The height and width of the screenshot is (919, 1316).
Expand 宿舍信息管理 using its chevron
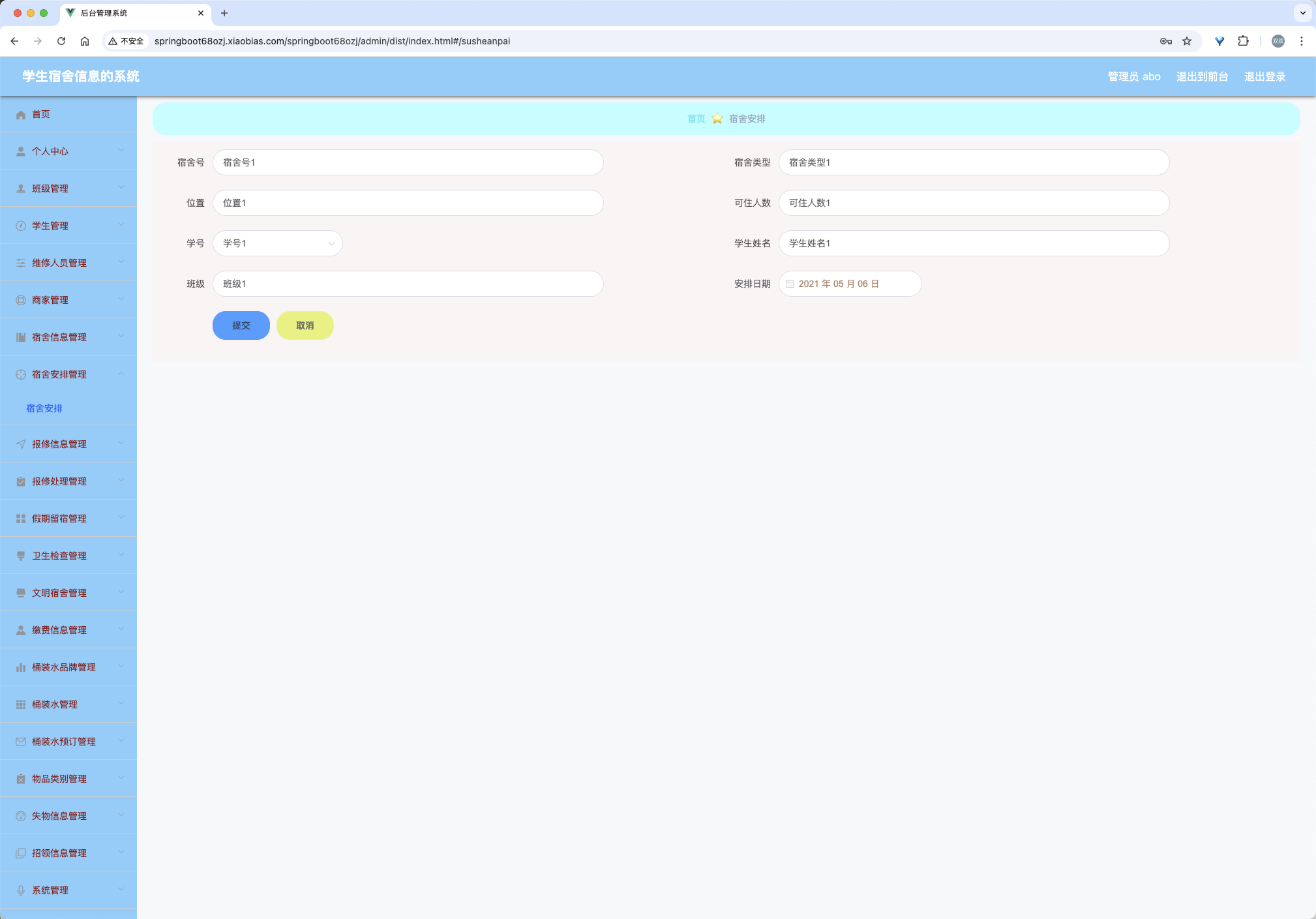(121, 337)
